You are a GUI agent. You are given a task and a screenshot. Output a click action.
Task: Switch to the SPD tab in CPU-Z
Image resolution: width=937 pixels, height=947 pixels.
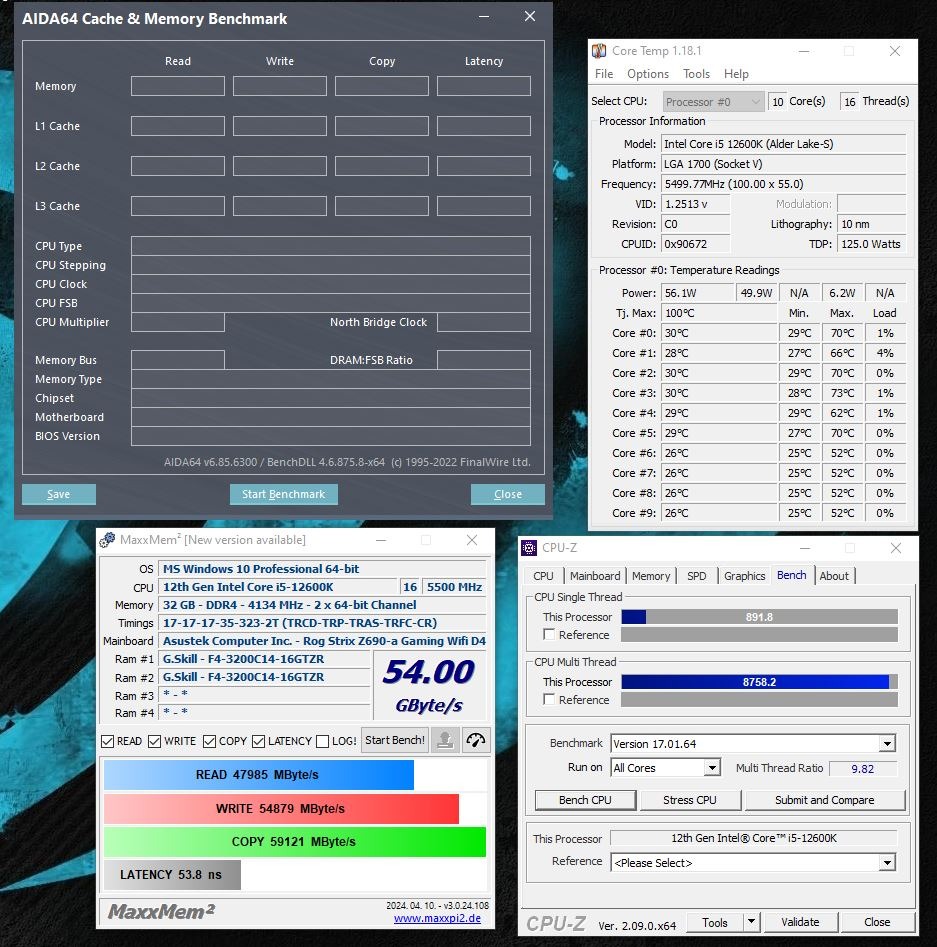696,576
